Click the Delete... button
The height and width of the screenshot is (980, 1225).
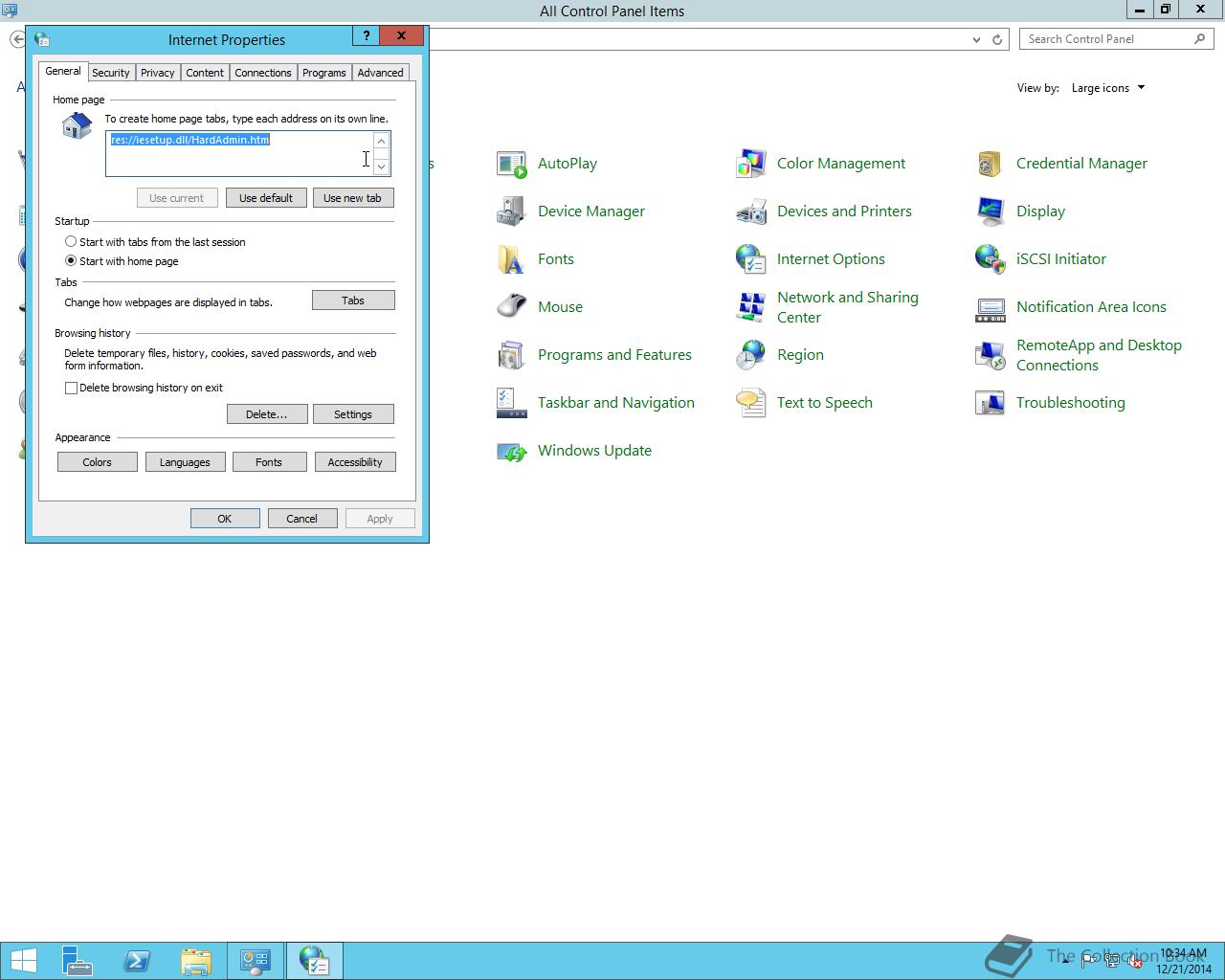[267, 414]
